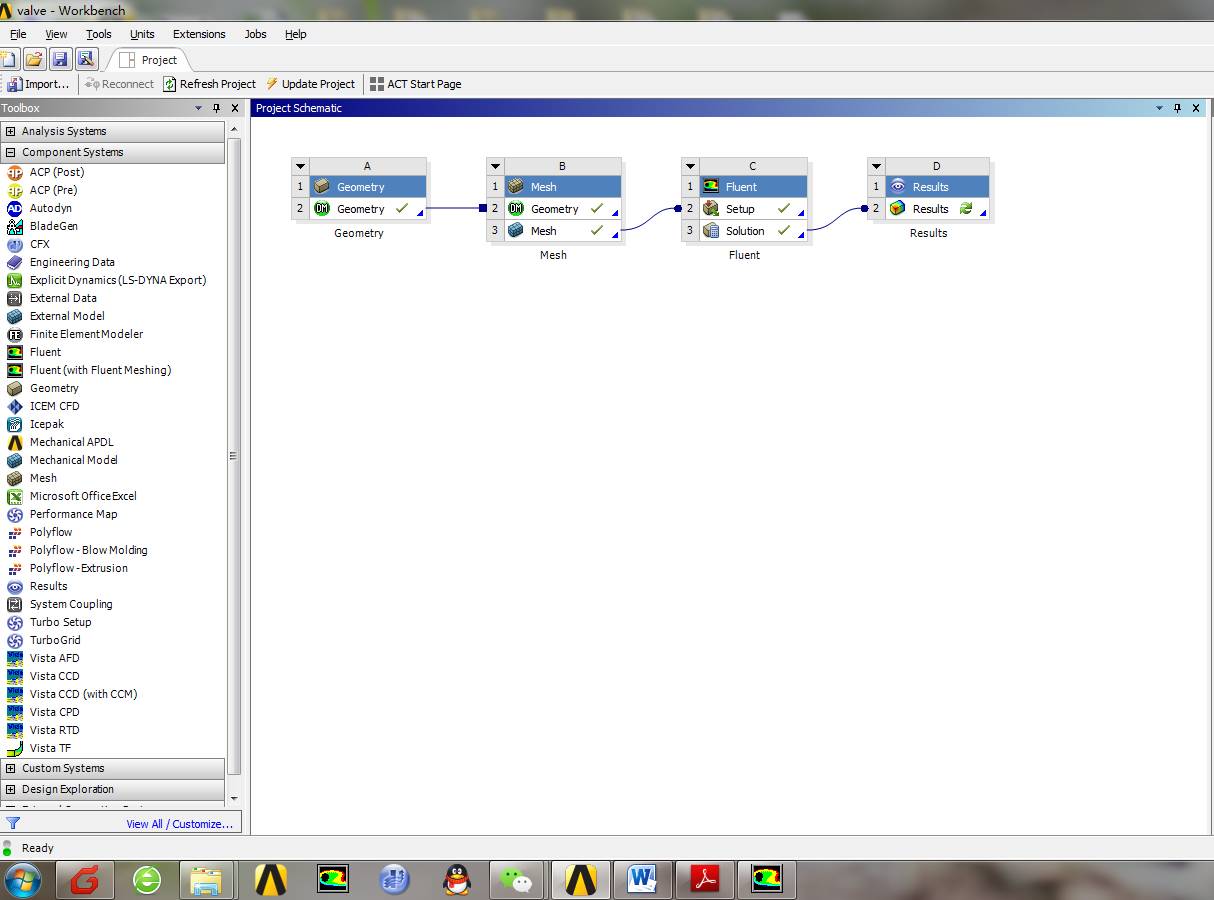Click the New project icon in toolbar
Viewport: 1214px width, 900px height.
9,59
